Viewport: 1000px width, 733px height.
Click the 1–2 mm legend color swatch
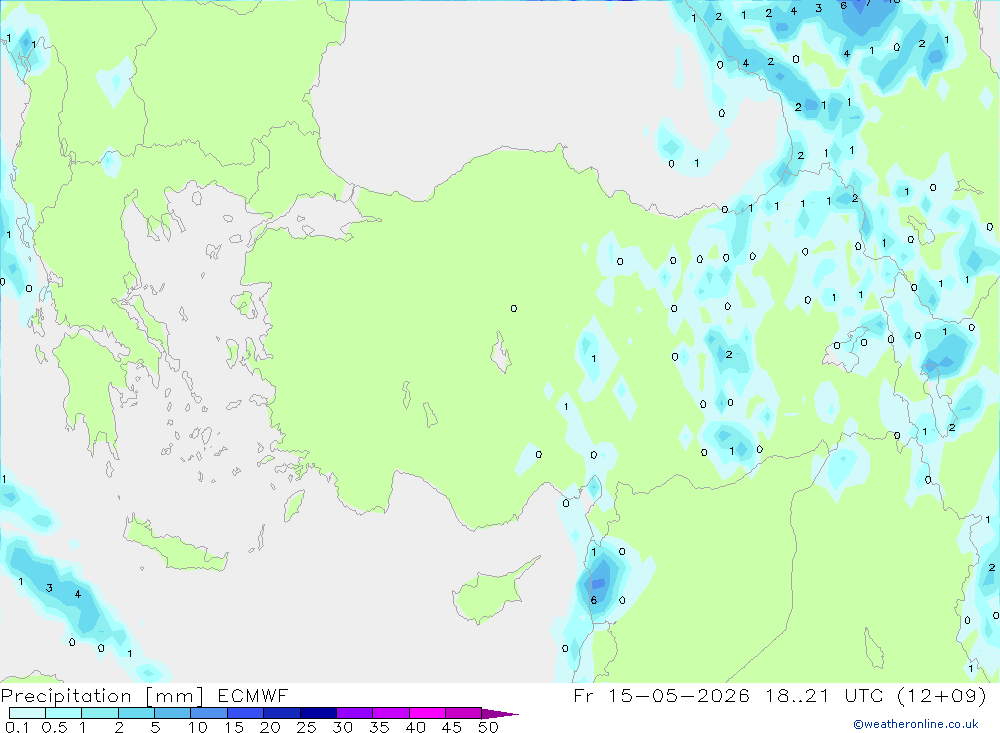100,713
